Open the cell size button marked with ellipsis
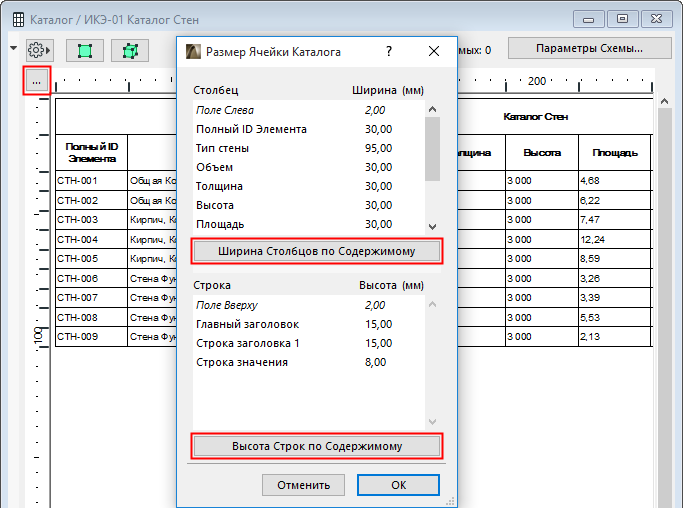This screenshot has height=508, width=683. [37, 81]
